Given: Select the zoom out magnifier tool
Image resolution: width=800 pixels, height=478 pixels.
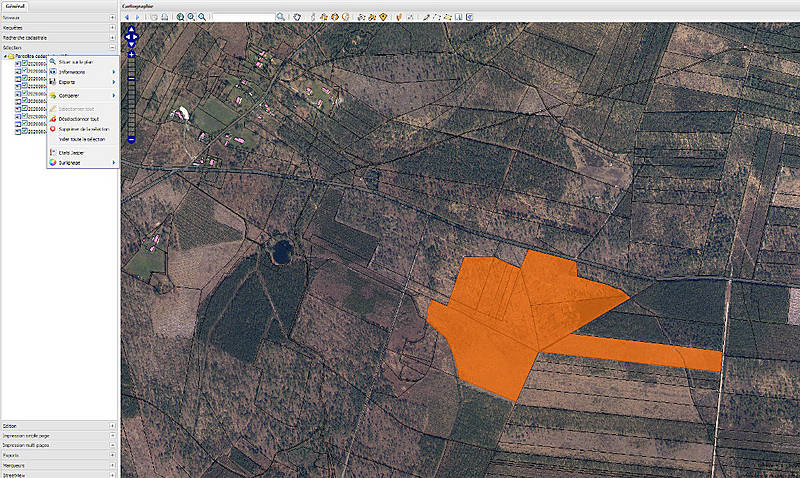Looking at the screenshot, I should [202, 17].
